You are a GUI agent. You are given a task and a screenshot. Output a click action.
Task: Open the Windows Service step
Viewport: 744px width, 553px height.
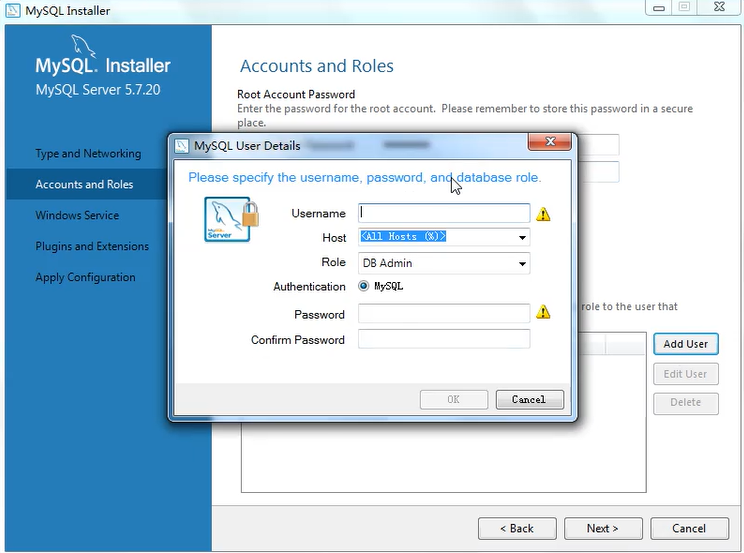[x=77, y=215]
